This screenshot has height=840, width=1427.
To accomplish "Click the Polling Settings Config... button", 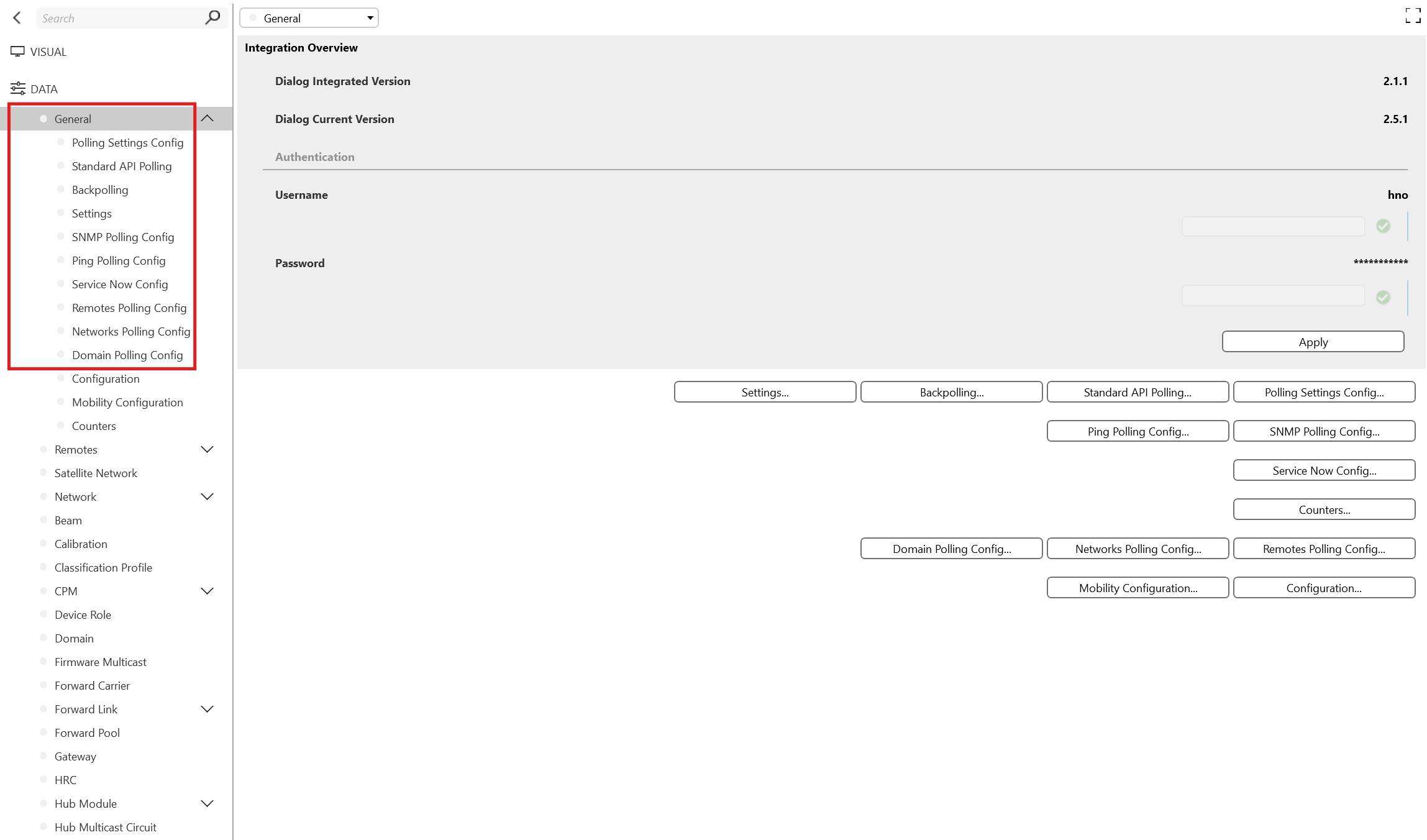I will [x=1324, y=392].
